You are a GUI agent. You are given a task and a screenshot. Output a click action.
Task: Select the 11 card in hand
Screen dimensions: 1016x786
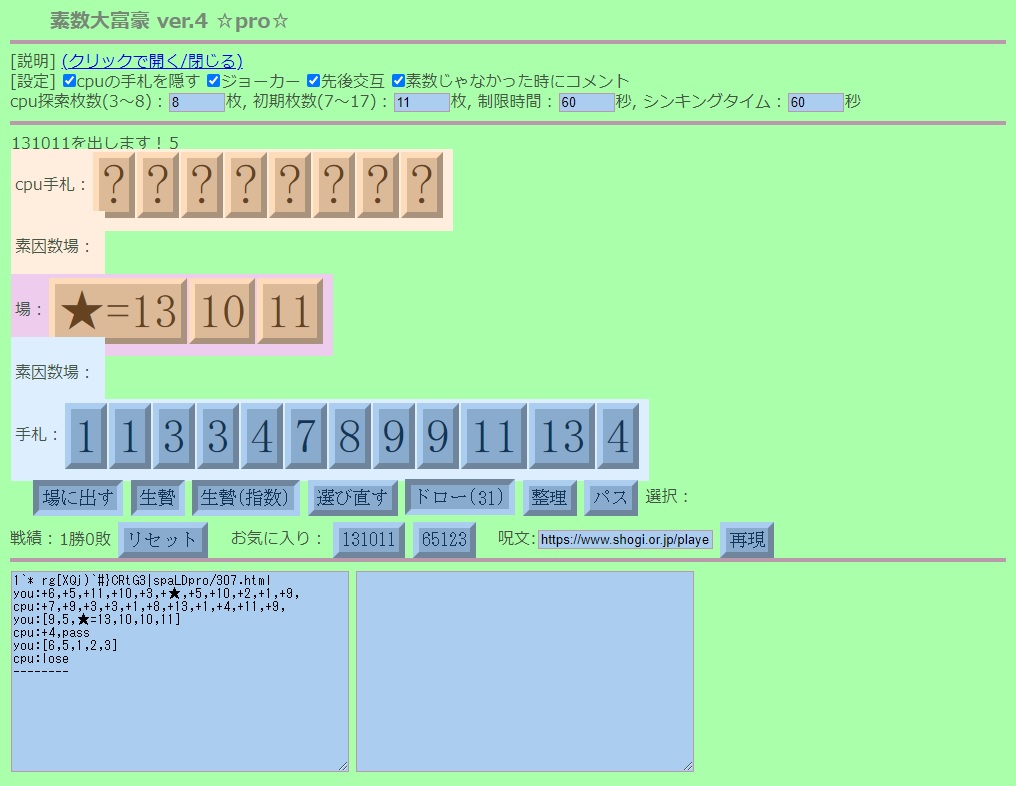click(494, 435)
